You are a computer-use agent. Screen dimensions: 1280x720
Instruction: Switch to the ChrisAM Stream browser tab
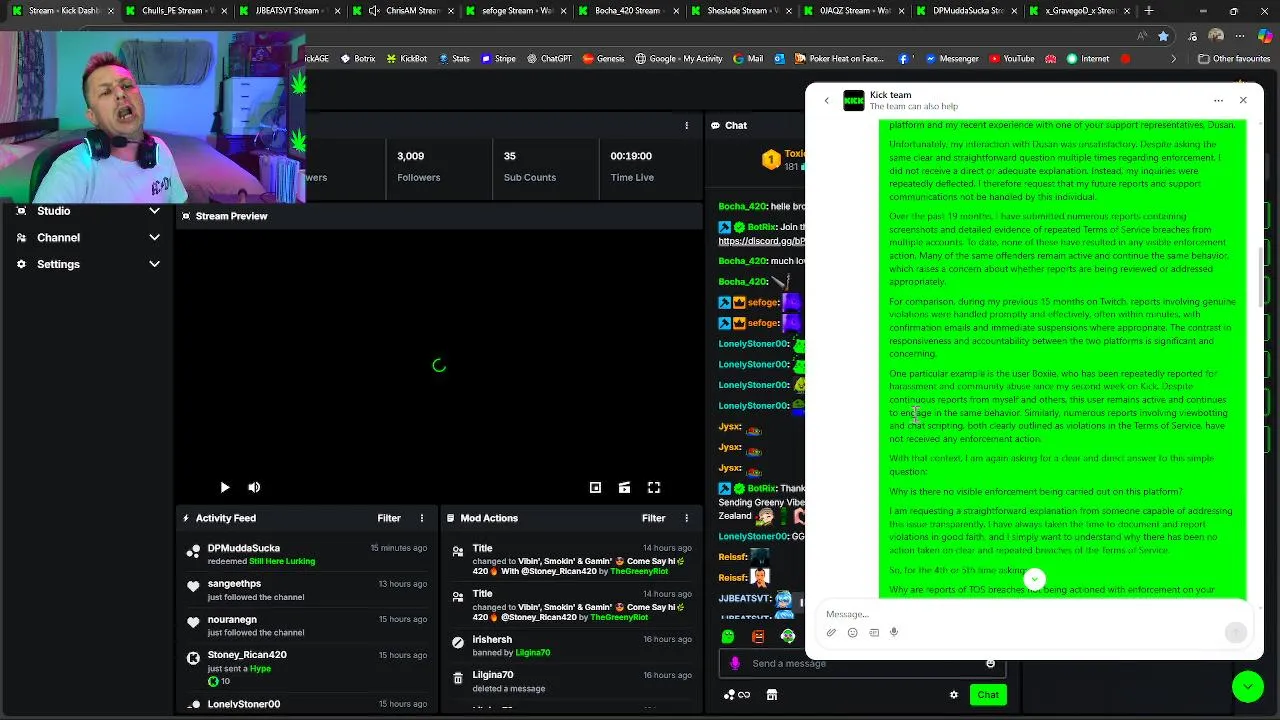405,11
